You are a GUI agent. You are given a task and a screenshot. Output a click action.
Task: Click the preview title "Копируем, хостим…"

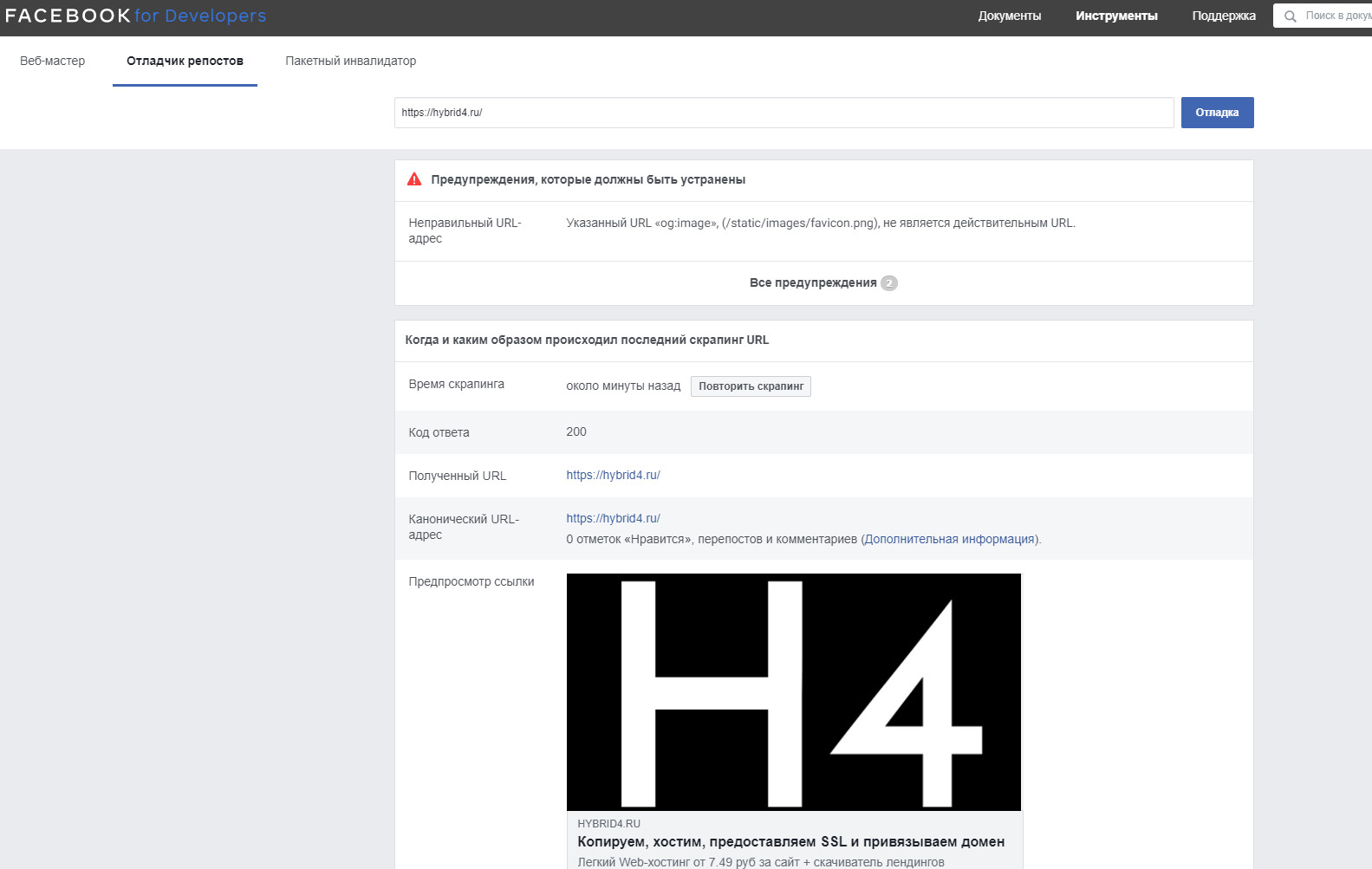pos(790,841)
